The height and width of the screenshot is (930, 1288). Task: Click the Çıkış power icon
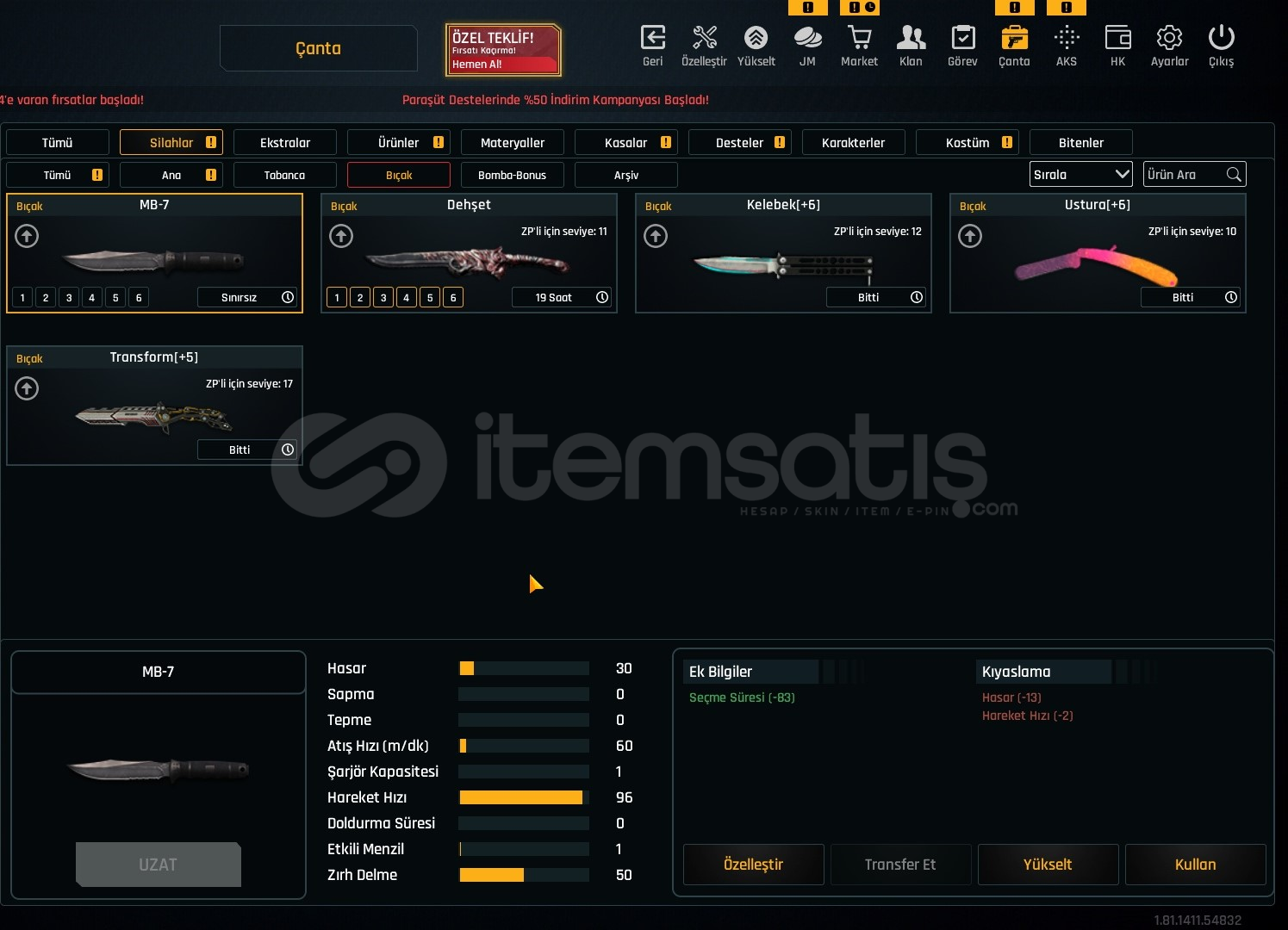click(1221, 39)
